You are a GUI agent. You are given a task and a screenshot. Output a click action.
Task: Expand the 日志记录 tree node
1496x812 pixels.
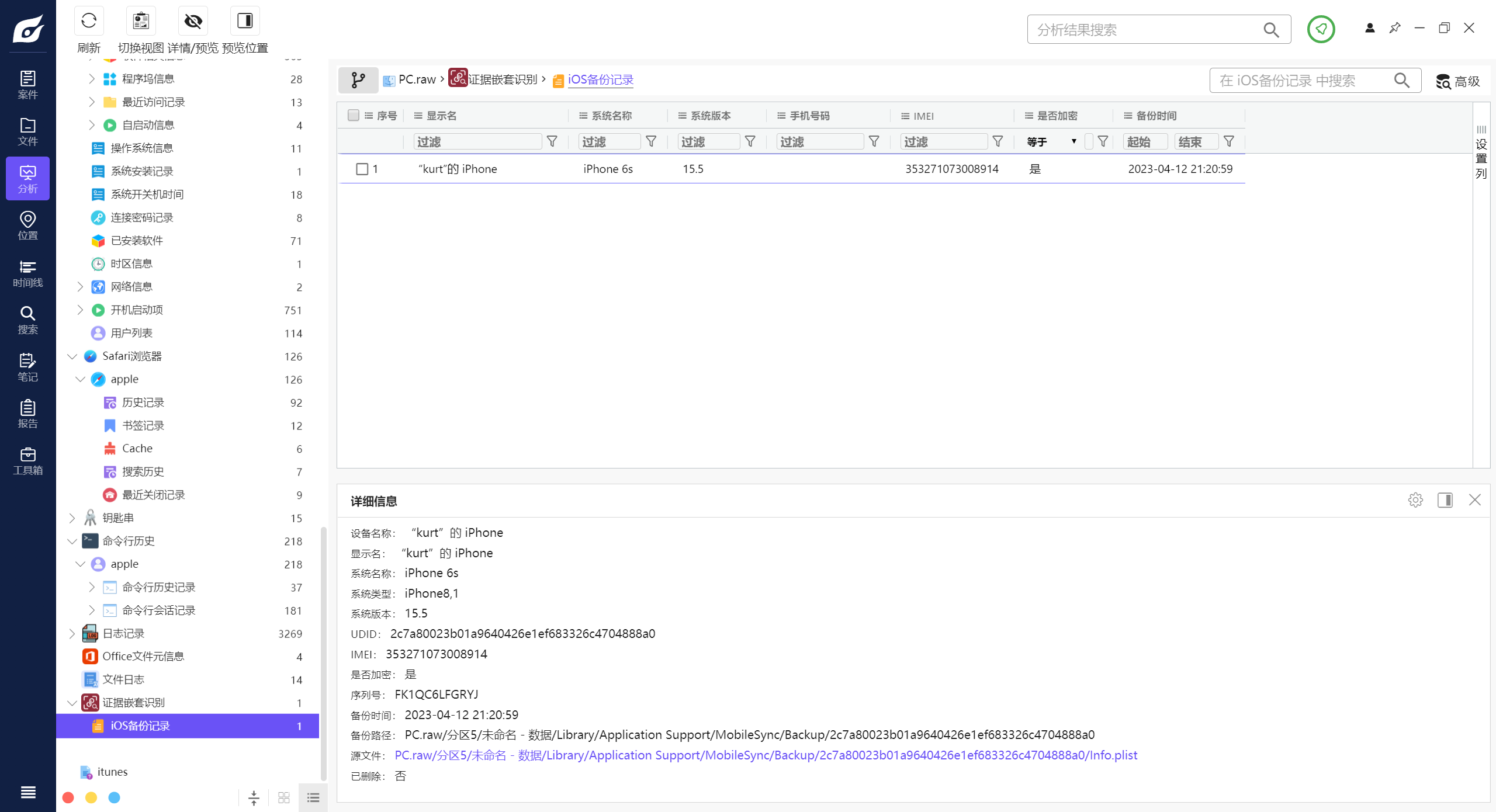[72, 633]
